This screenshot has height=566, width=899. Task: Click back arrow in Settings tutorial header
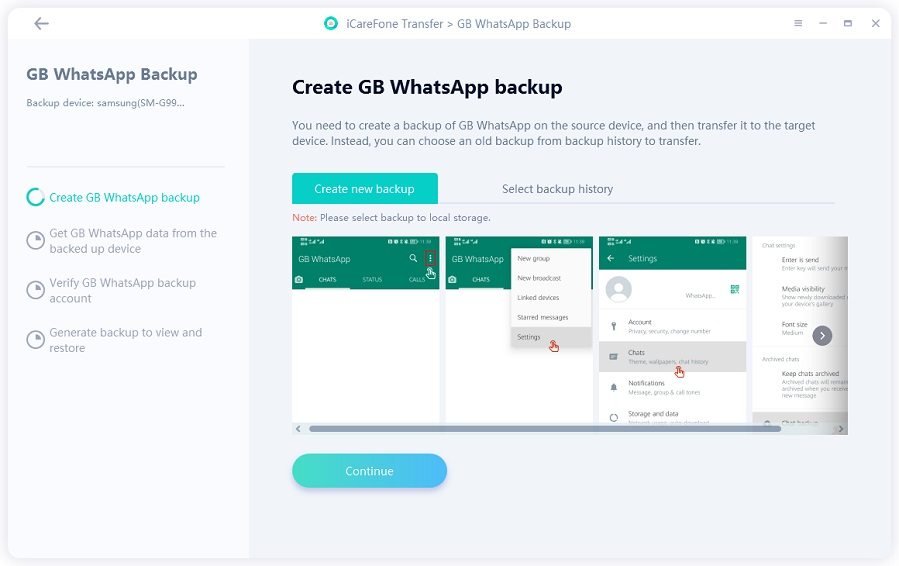pos(611,259)
